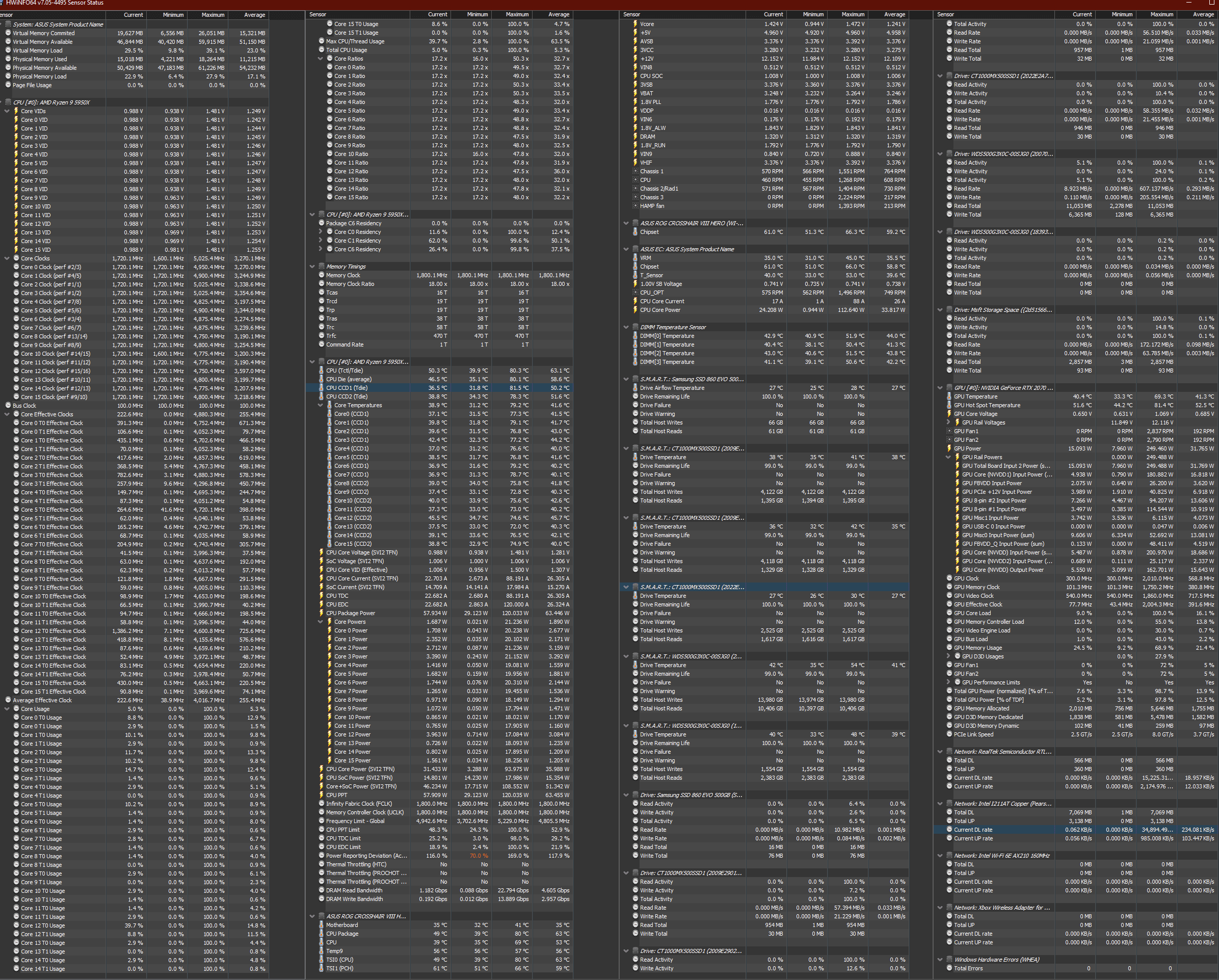Expand the GPU Performance Limits group

pos(948,682)
